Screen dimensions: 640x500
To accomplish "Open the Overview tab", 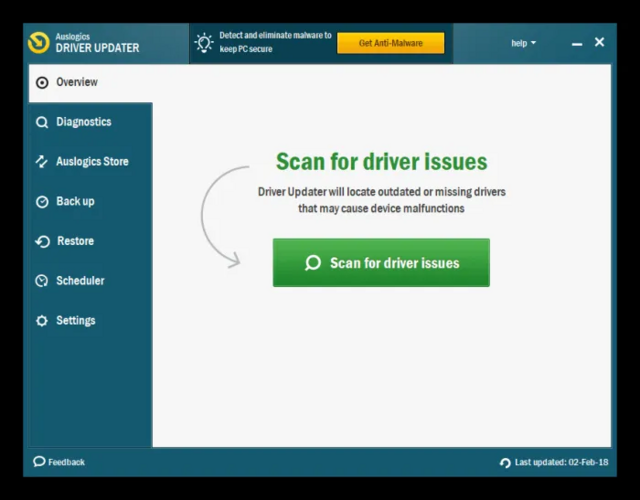I will click(91, 83).
